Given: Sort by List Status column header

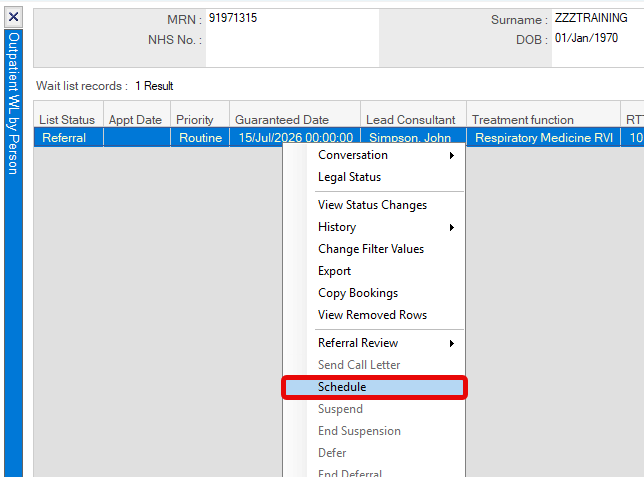Looking at the screenshot, I should (x=67, y=120).
